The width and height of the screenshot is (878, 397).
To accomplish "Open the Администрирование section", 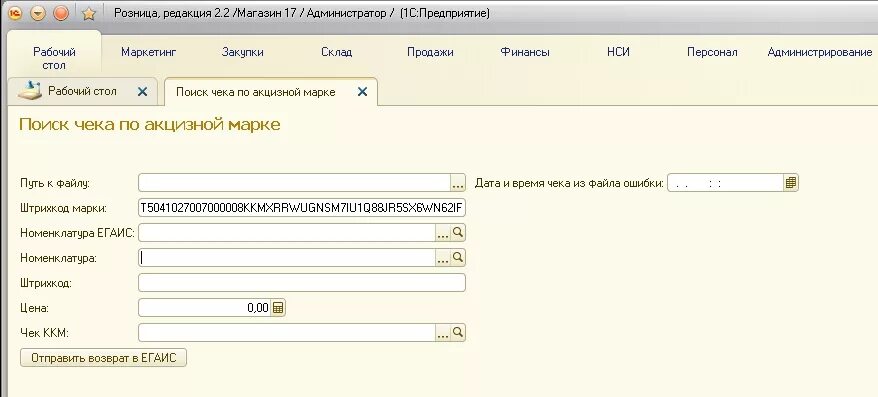I will tap(820, 52).
